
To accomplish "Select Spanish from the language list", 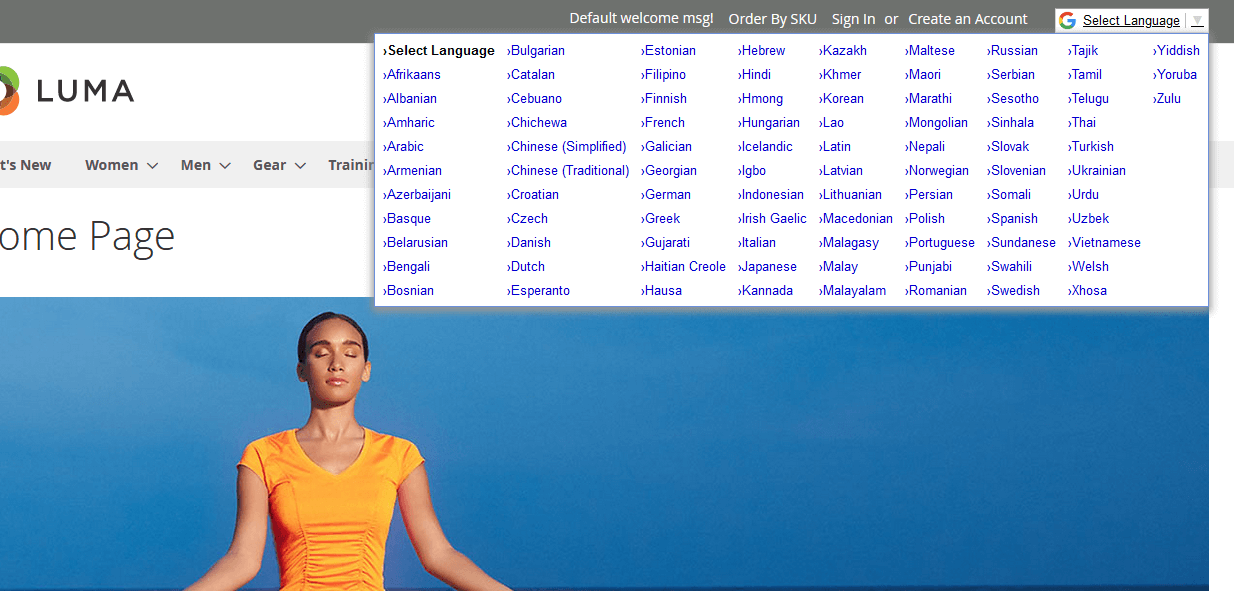I will pyautogui.click(x=1013, y=218).
